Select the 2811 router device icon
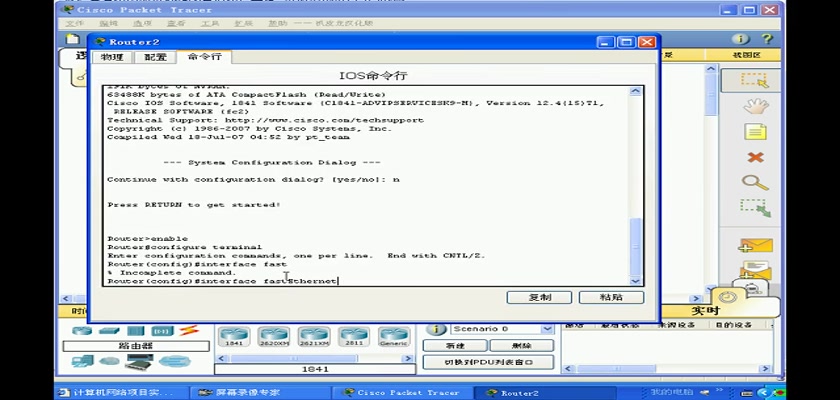 [x=350, y=336]
